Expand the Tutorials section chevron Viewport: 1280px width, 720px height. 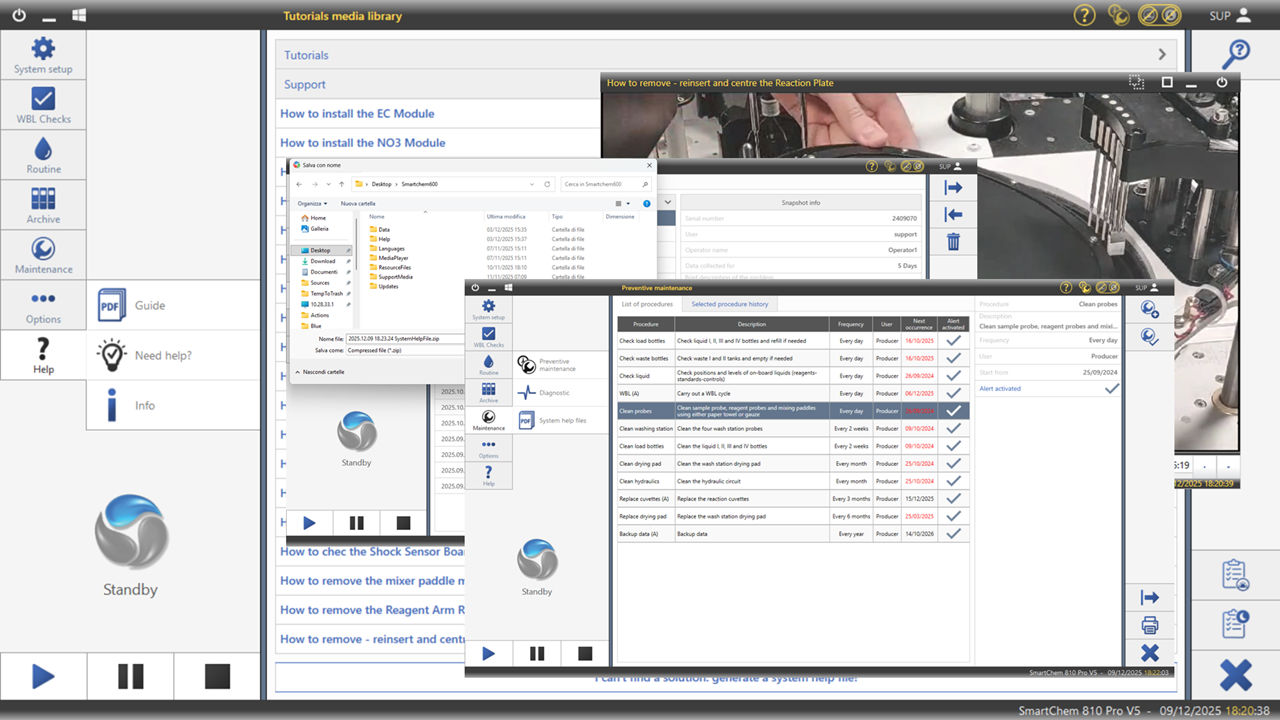[1162, 55]
